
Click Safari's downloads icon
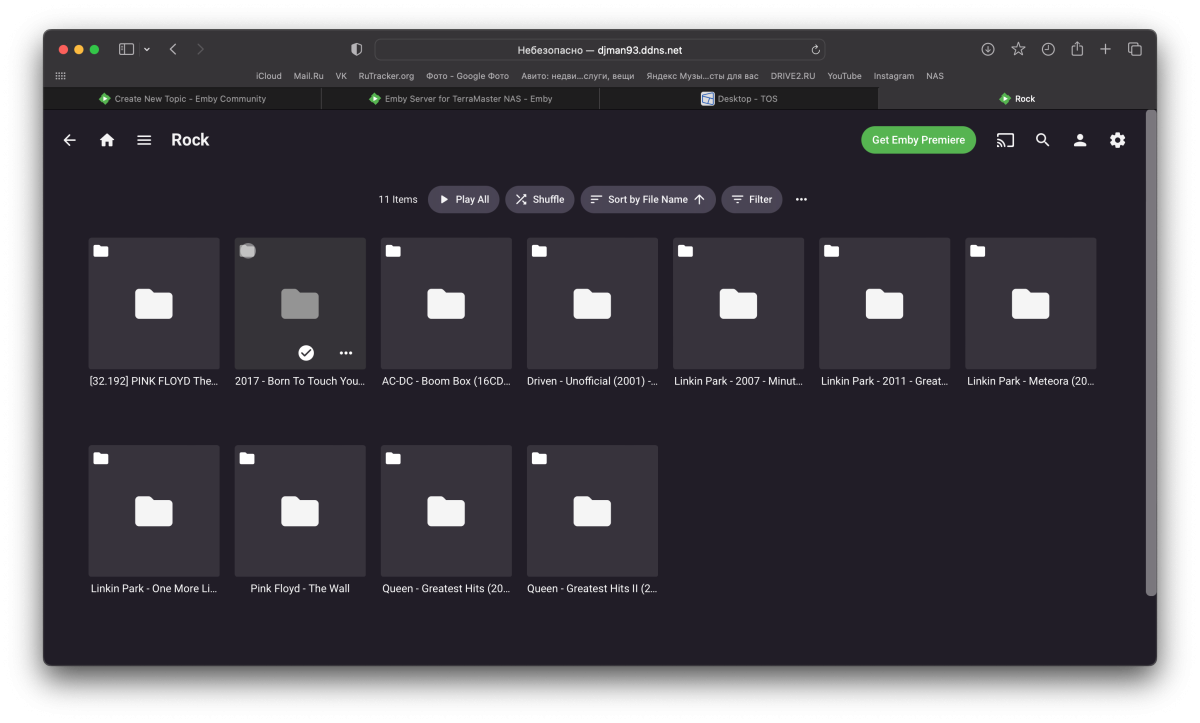tap(988, 49)
